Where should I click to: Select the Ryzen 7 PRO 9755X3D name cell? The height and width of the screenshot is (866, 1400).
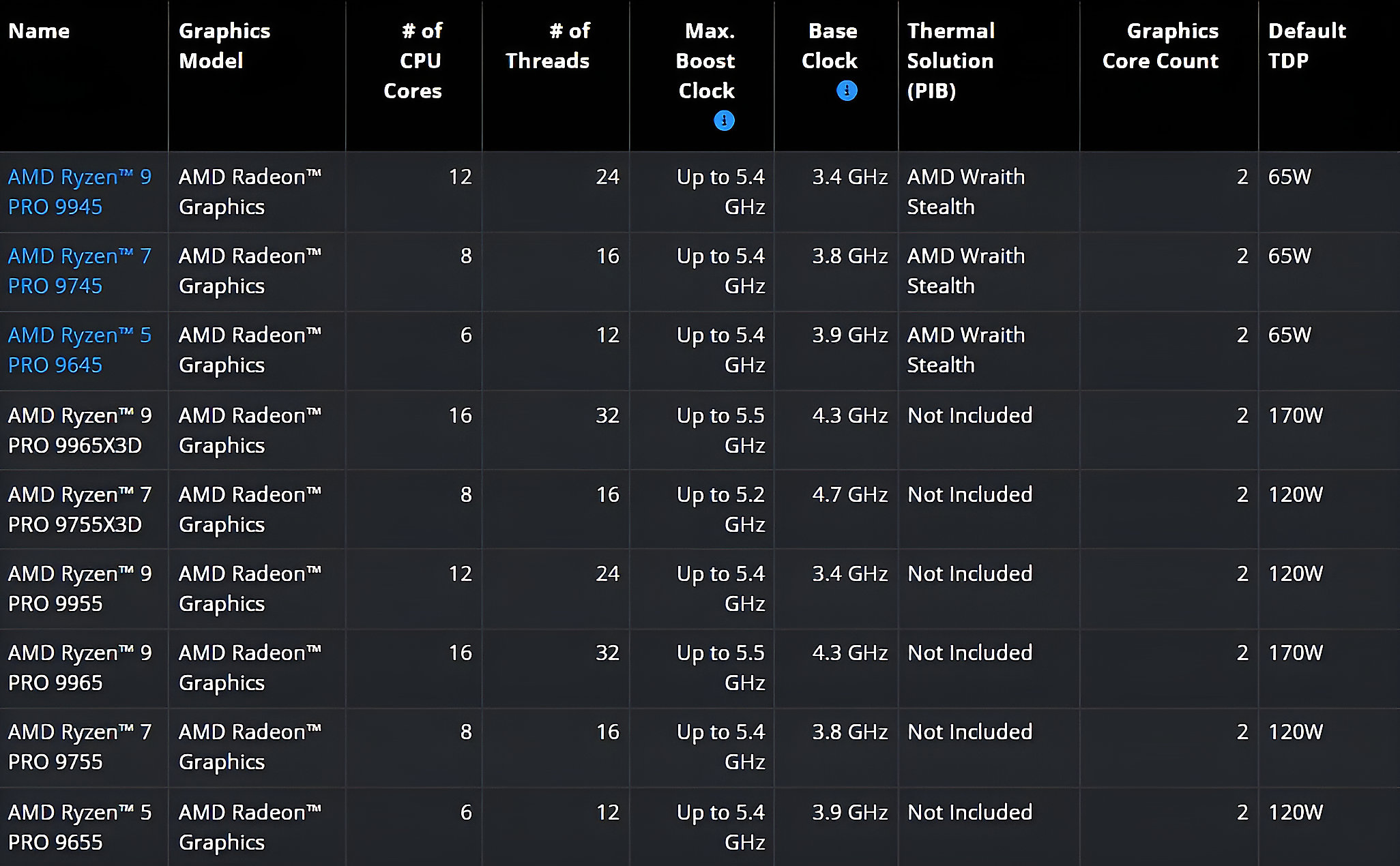(x=84, y=509)
